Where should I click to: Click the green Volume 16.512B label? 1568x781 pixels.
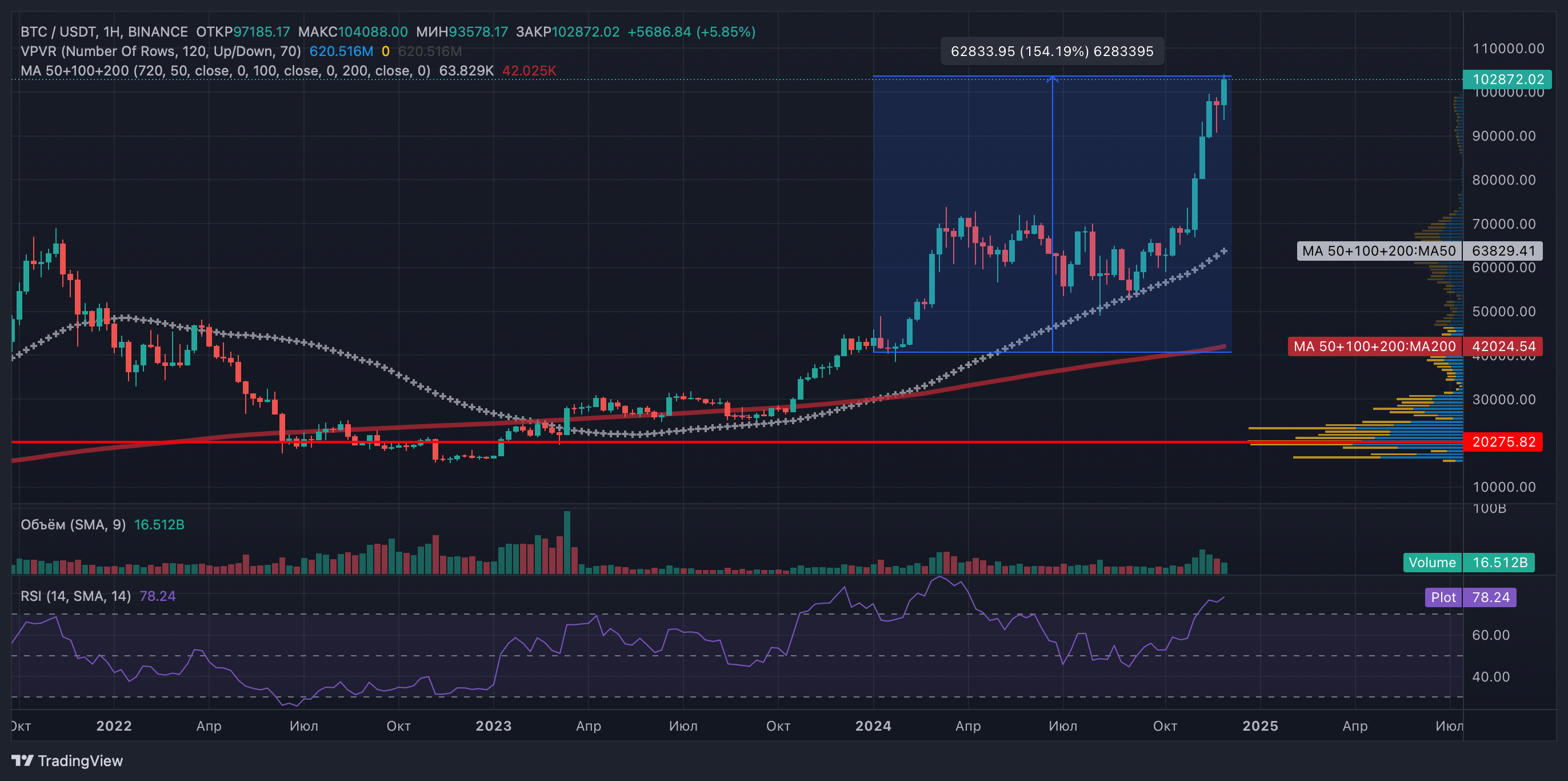tap(1468, 561)
